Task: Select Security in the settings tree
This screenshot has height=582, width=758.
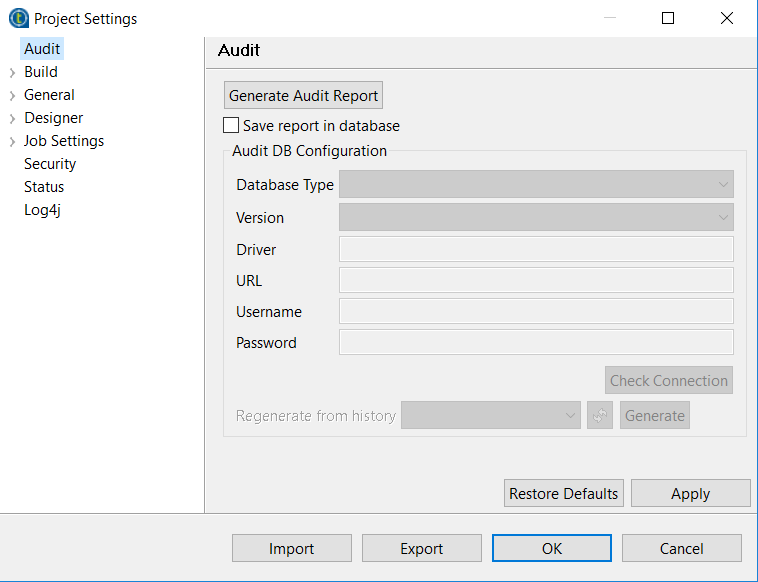Action: (x=50, y=164)
